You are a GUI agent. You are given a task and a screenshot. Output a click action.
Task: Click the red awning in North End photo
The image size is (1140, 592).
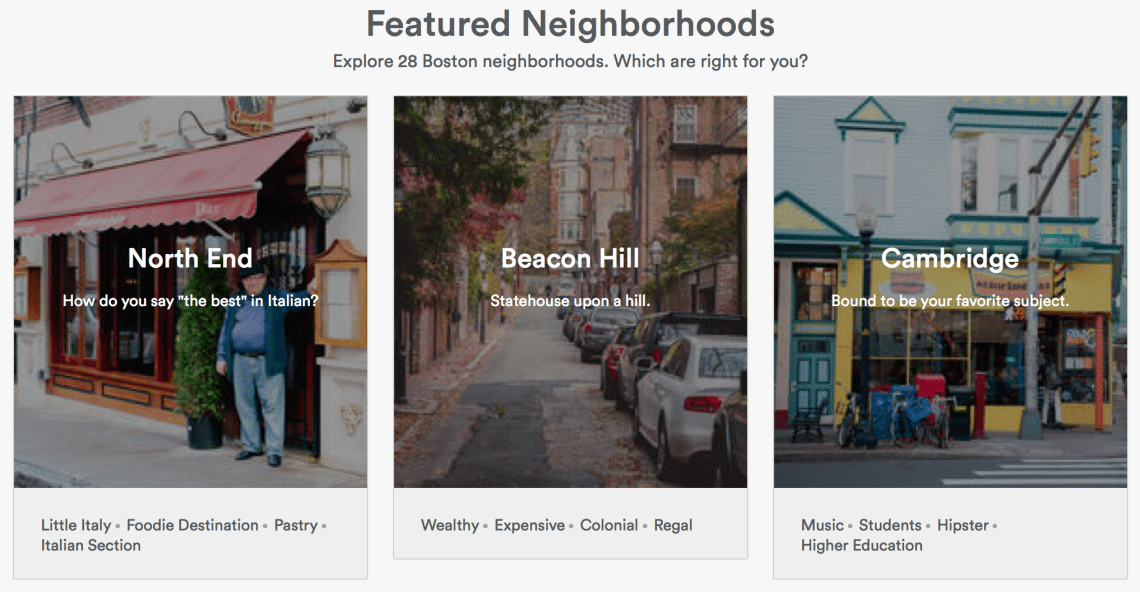pos(150,185)
